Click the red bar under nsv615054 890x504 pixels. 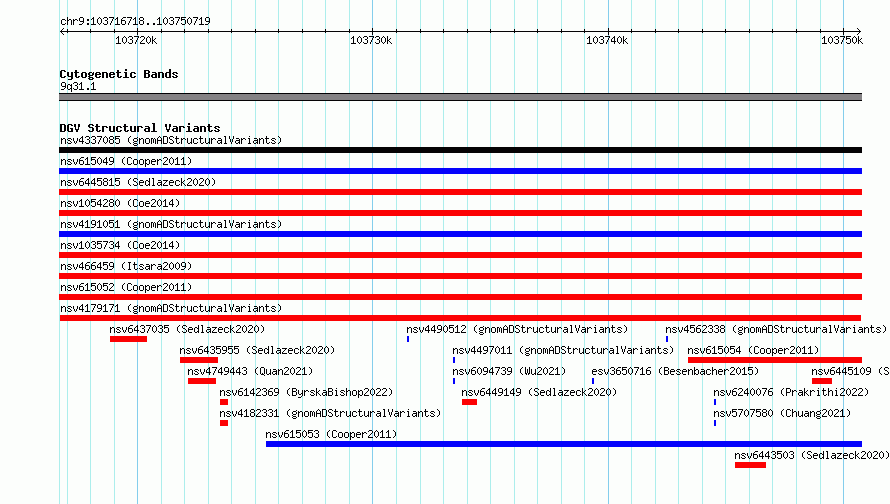[x=775, y=360]
